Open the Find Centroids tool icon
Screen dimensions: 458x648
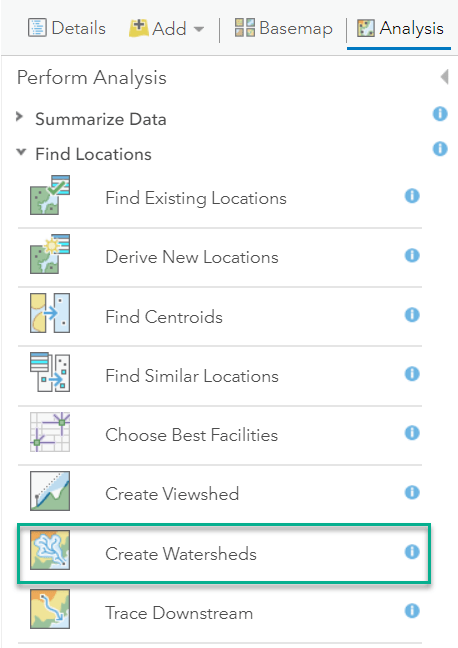[x=50, y=313]
